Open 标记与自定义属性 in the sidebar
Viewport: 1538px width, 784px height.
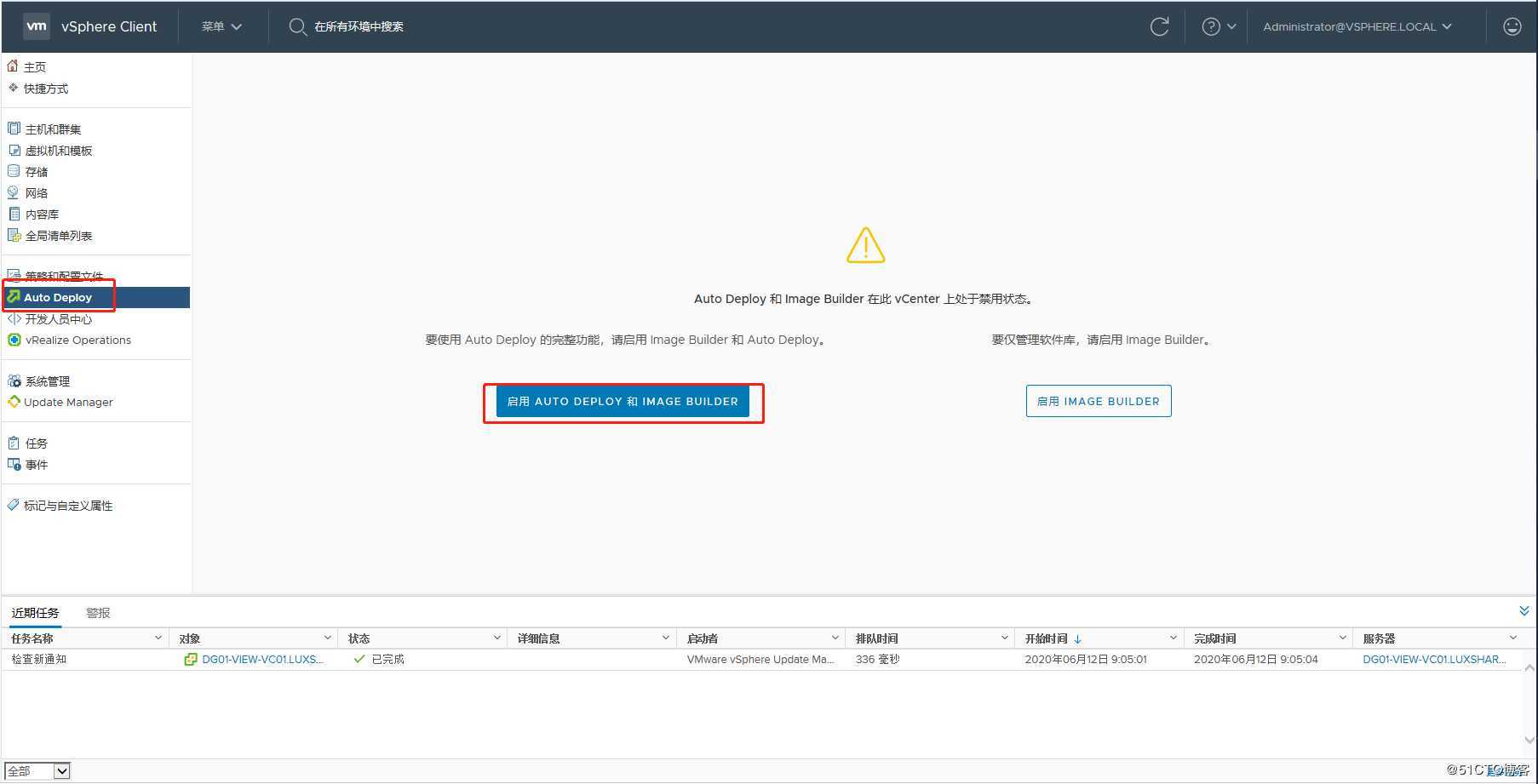coord(68,506)
